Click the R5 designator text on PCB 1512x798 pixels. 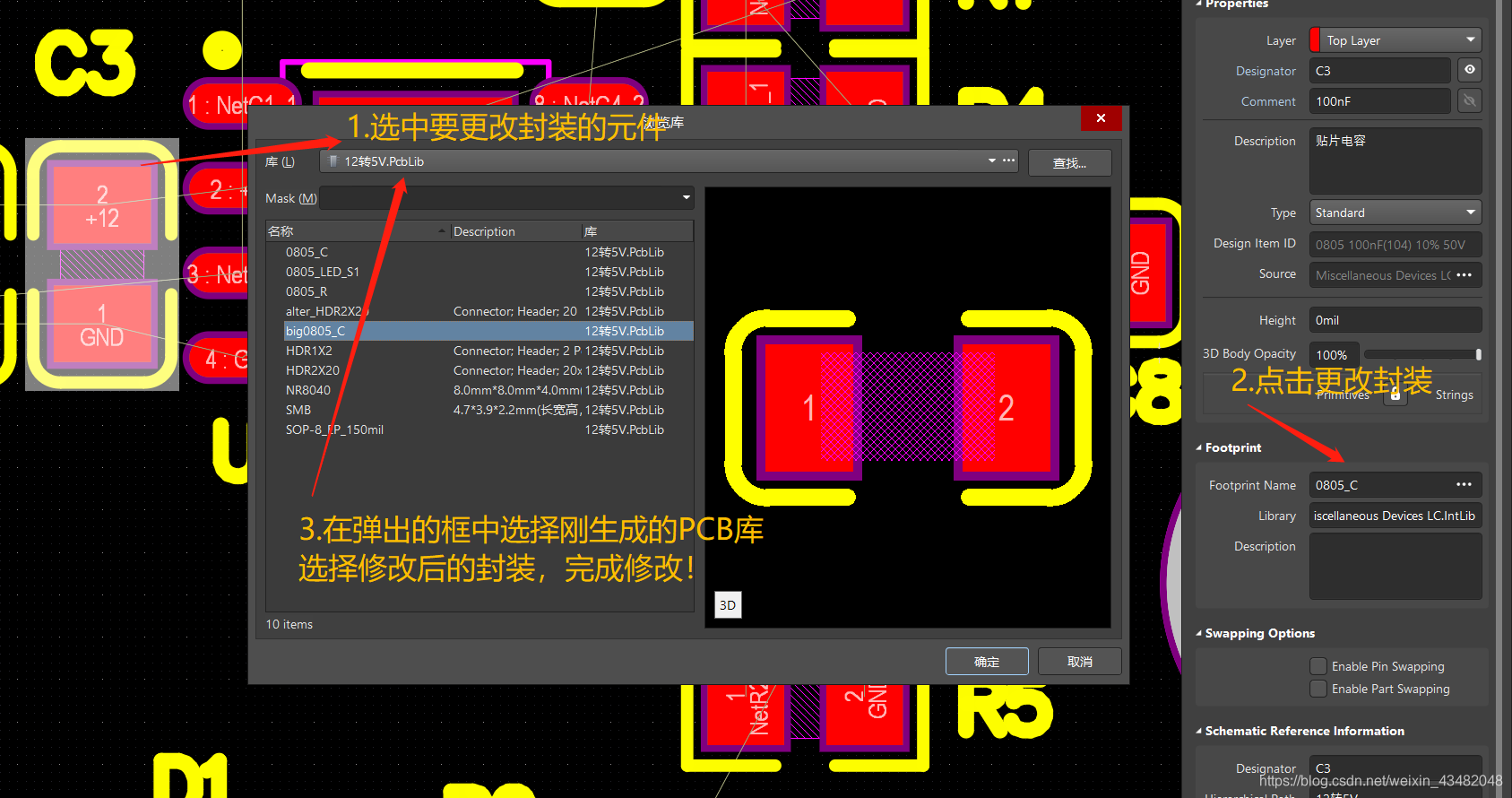tap(1006, 713)
